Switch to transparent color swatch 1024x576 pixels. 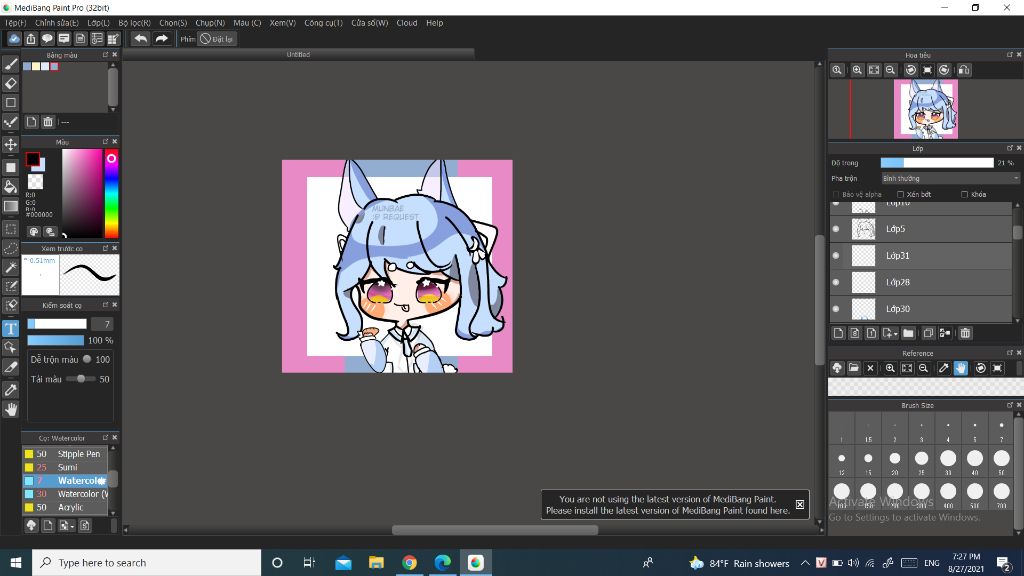[35, 181]
